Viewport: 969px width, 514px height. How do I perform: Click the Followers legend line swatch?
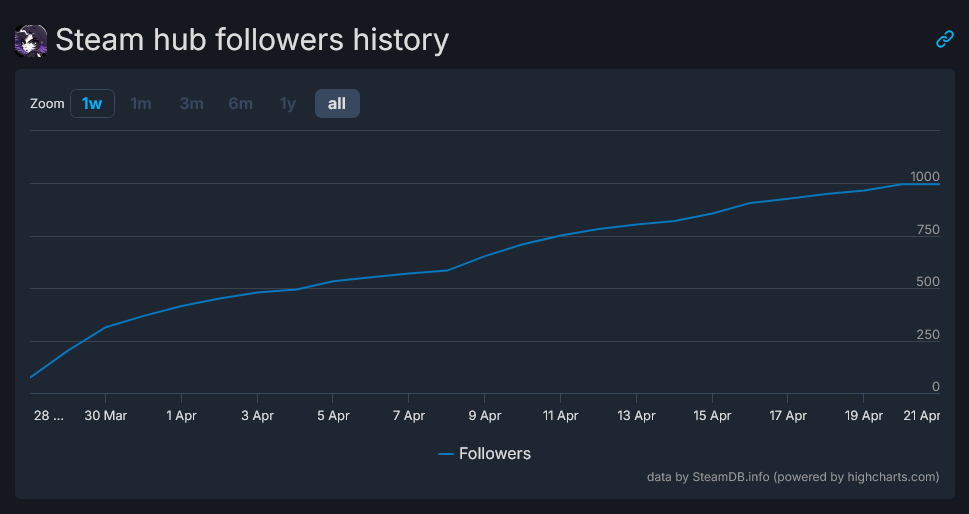pos(446,454)
